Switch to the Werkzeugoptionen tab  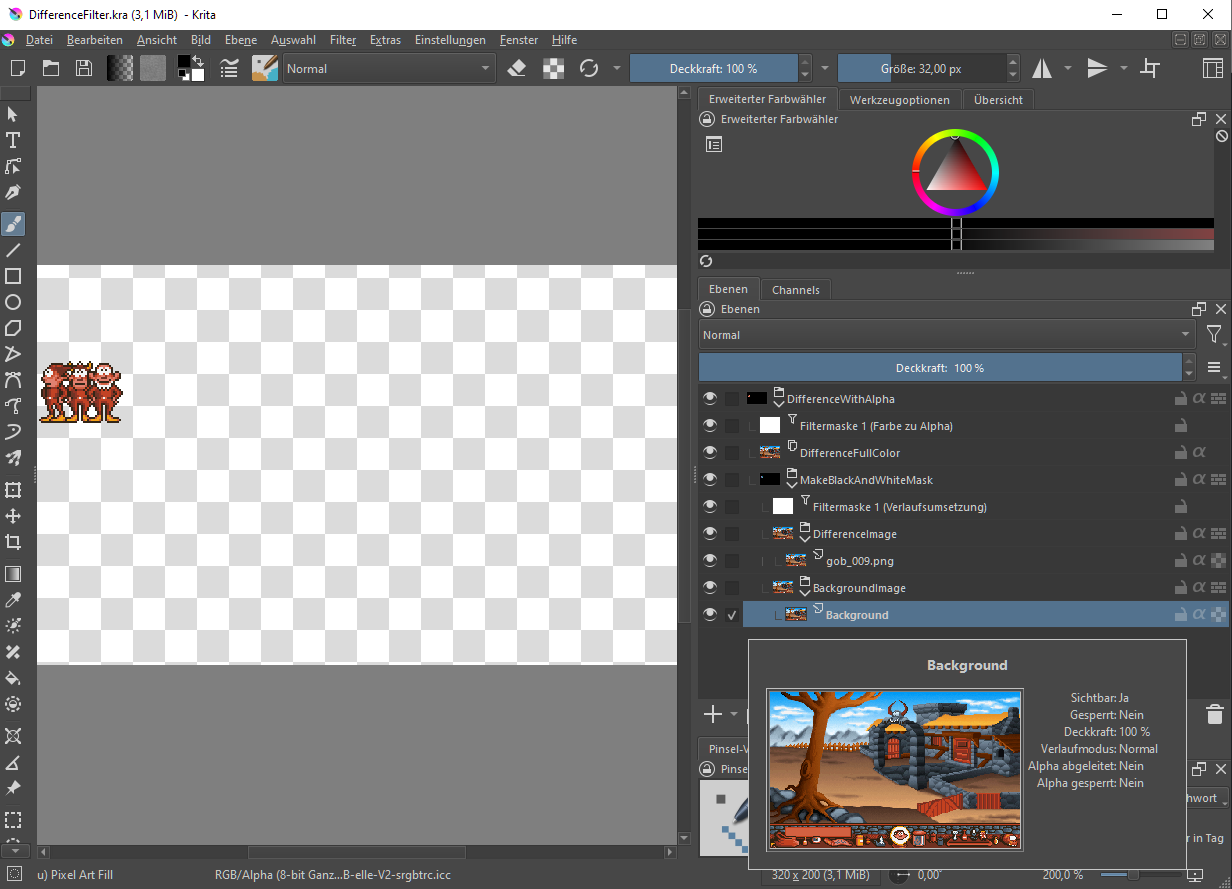[900, 100]
